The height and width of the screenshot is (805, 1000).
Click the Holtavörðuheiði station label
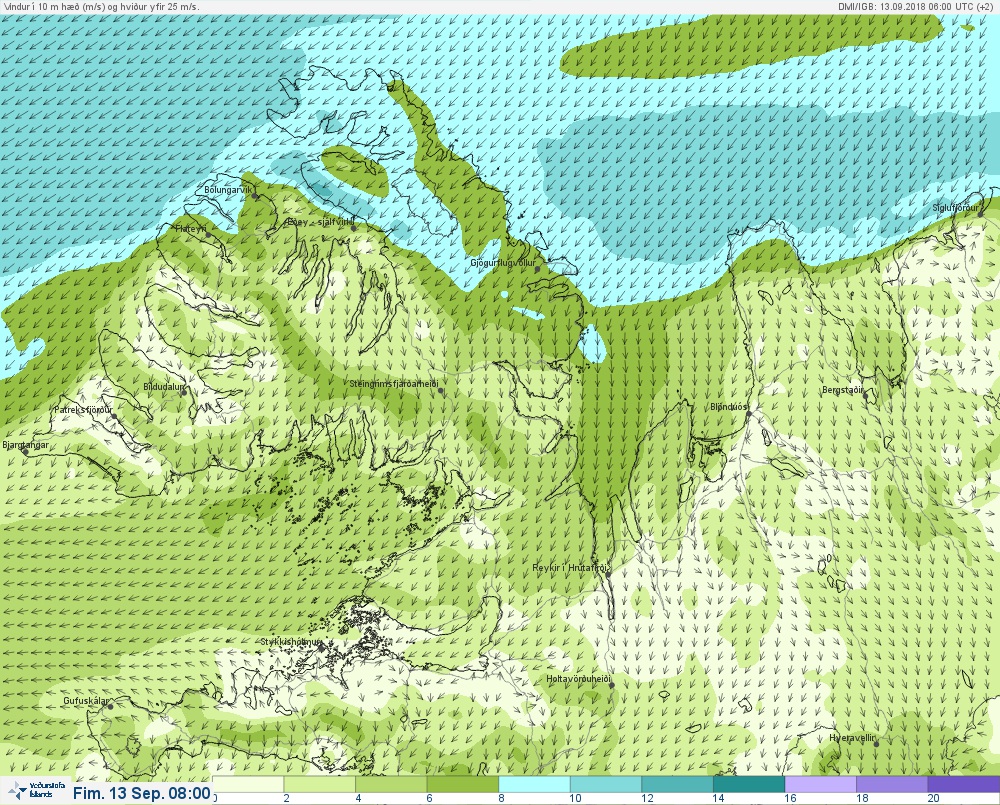(x=578, y=679)
